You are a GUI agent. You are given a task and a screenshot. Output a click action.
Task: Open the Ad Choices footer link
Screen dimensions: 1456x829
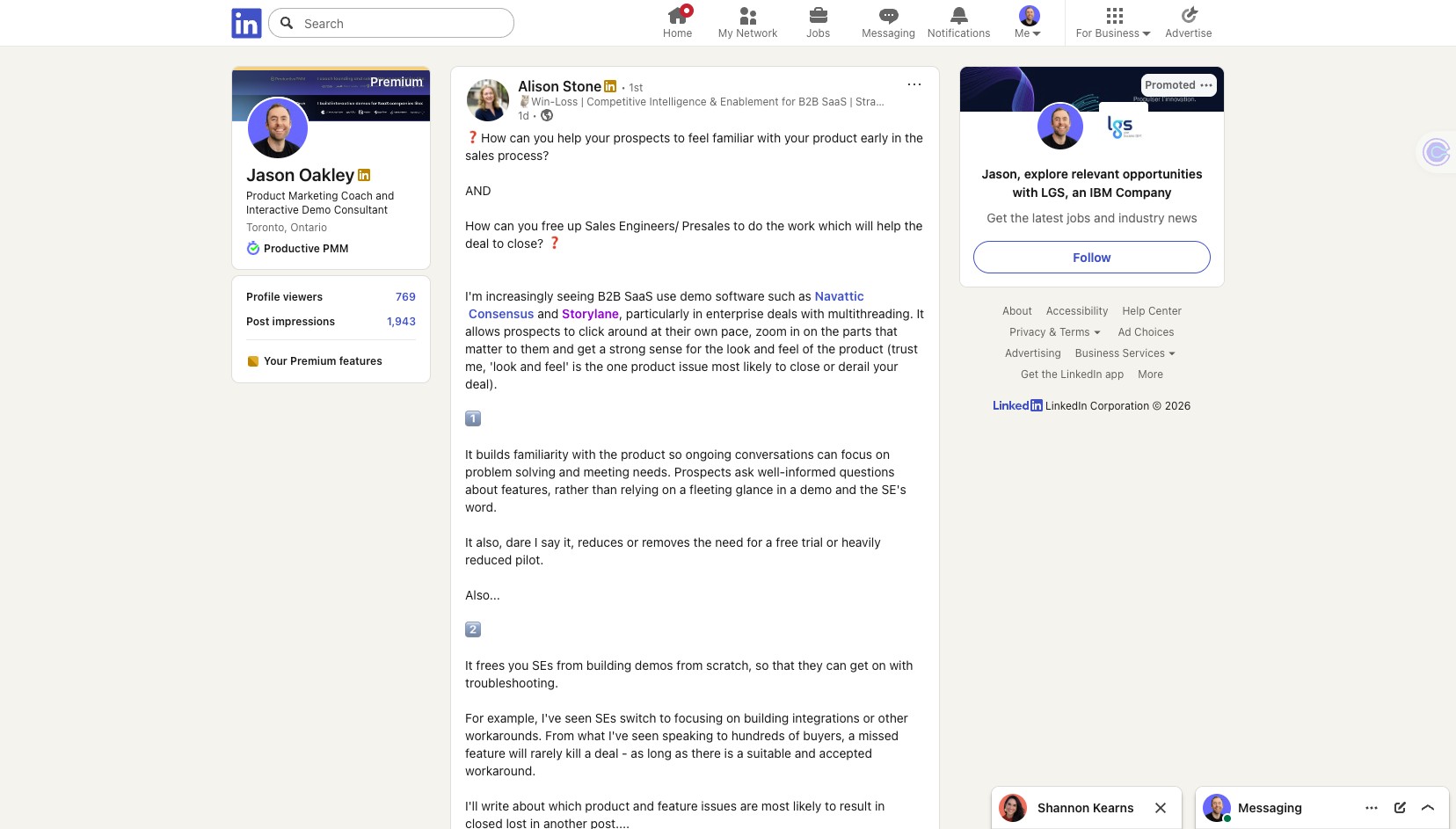click(1146, 332)
